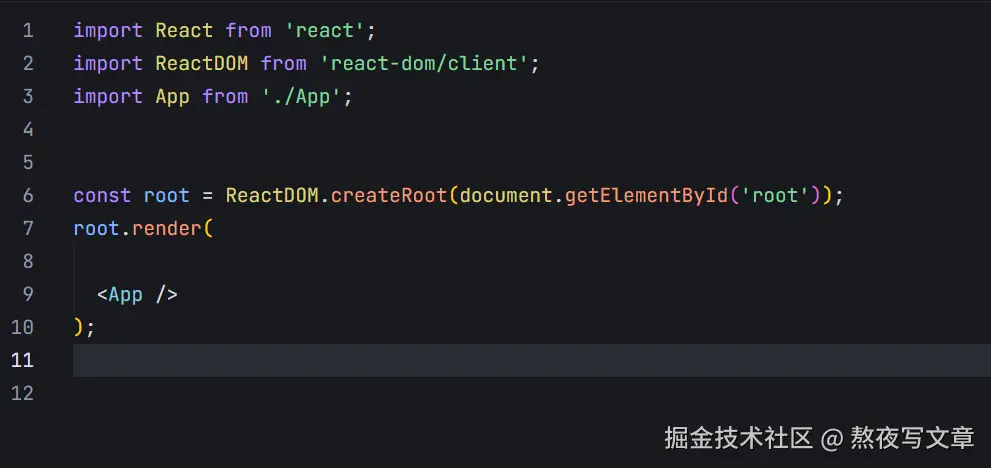Screen dimensions: 991x468
Task: Click the ReactDOM reference on line 6
Action: coord(272,195)
